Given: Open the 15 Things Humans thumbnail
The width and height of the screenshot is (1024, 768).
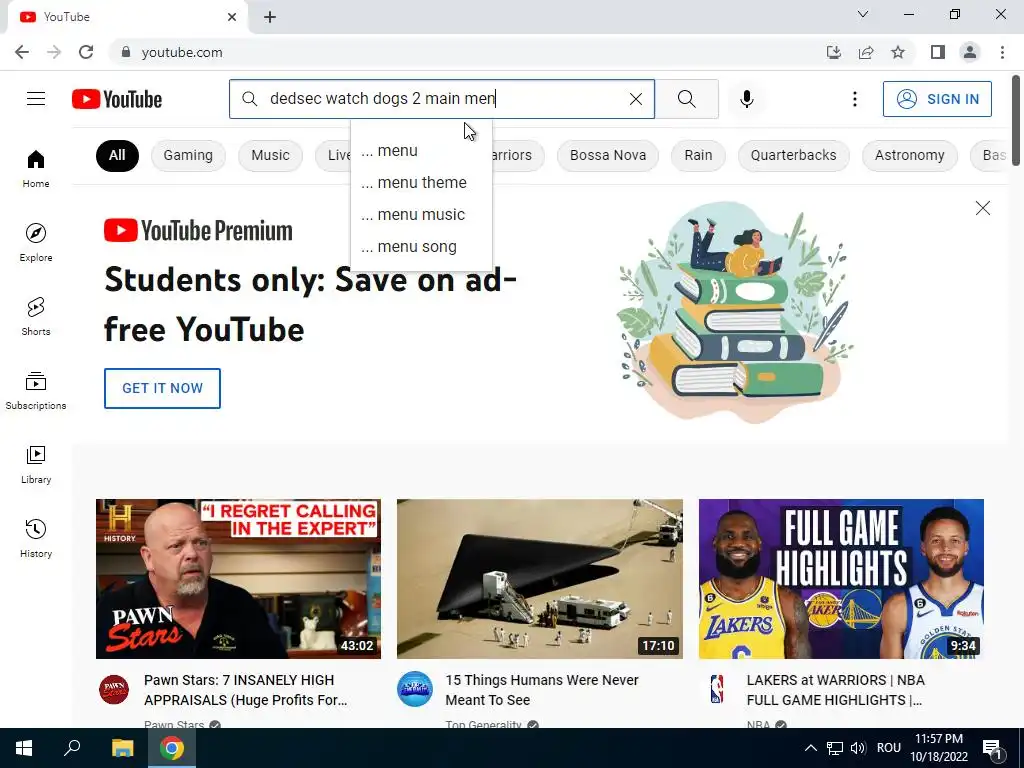Looking at the screenshot, I should tap(539, 579).
